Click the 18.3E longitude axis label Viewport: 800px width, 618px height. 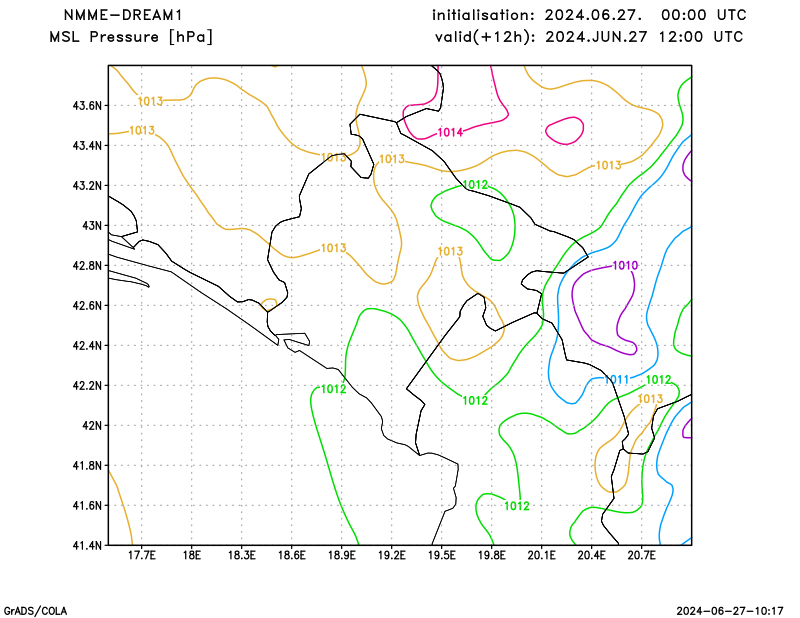[241, 555]
